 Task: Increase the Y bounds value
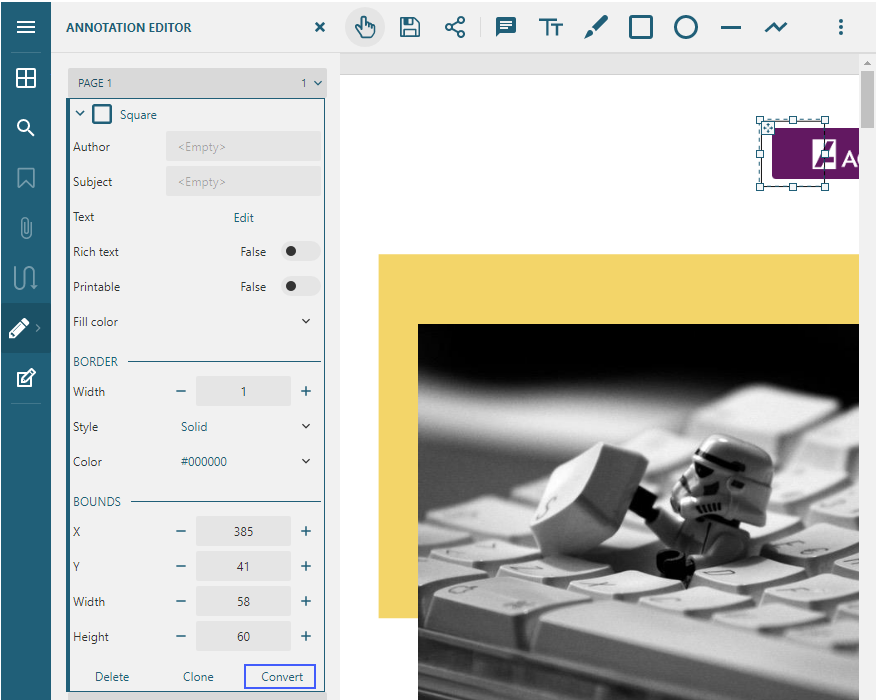(306, 566)
